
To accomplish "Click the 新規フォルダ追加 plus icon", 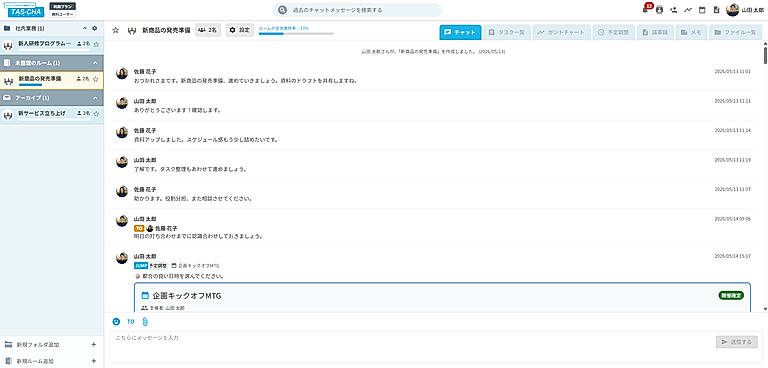I will pyautogui.click(x=94, y=344).
